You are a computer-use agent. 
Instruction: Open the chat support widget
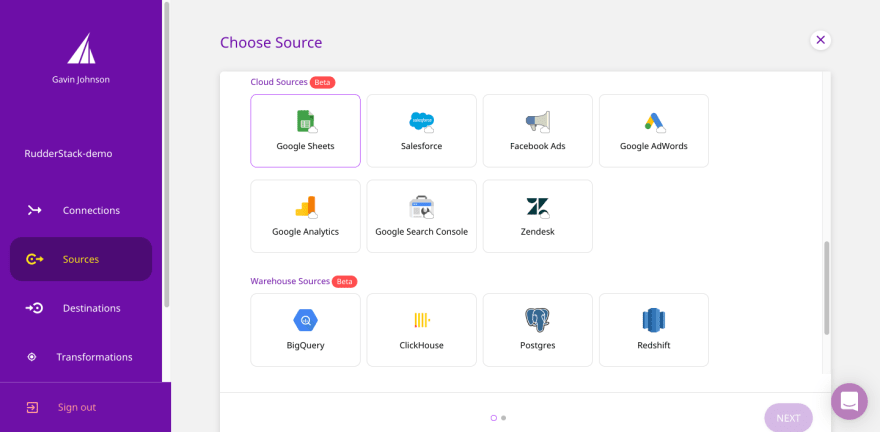click(x=849, y=401)
